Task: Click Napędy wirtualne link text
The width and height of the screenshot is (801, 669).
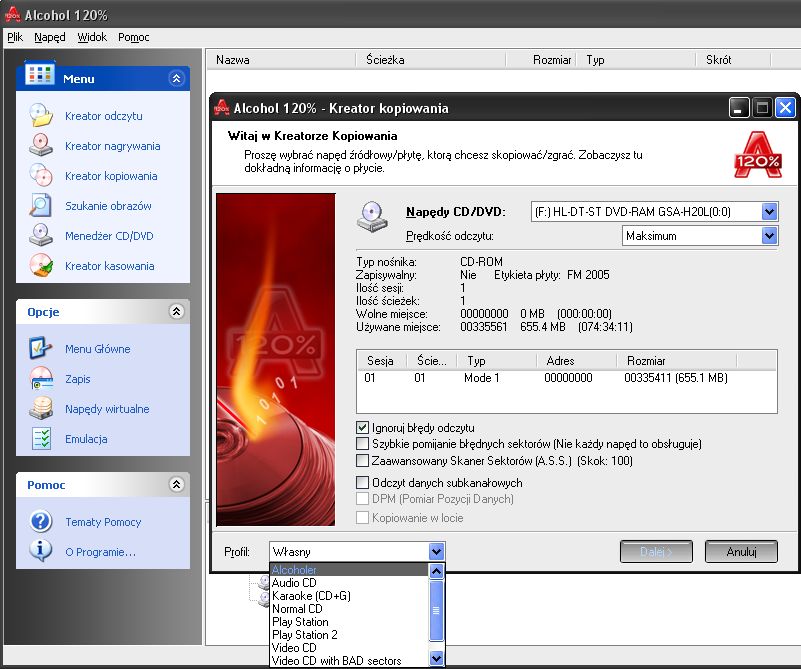Action: (107, 409)
